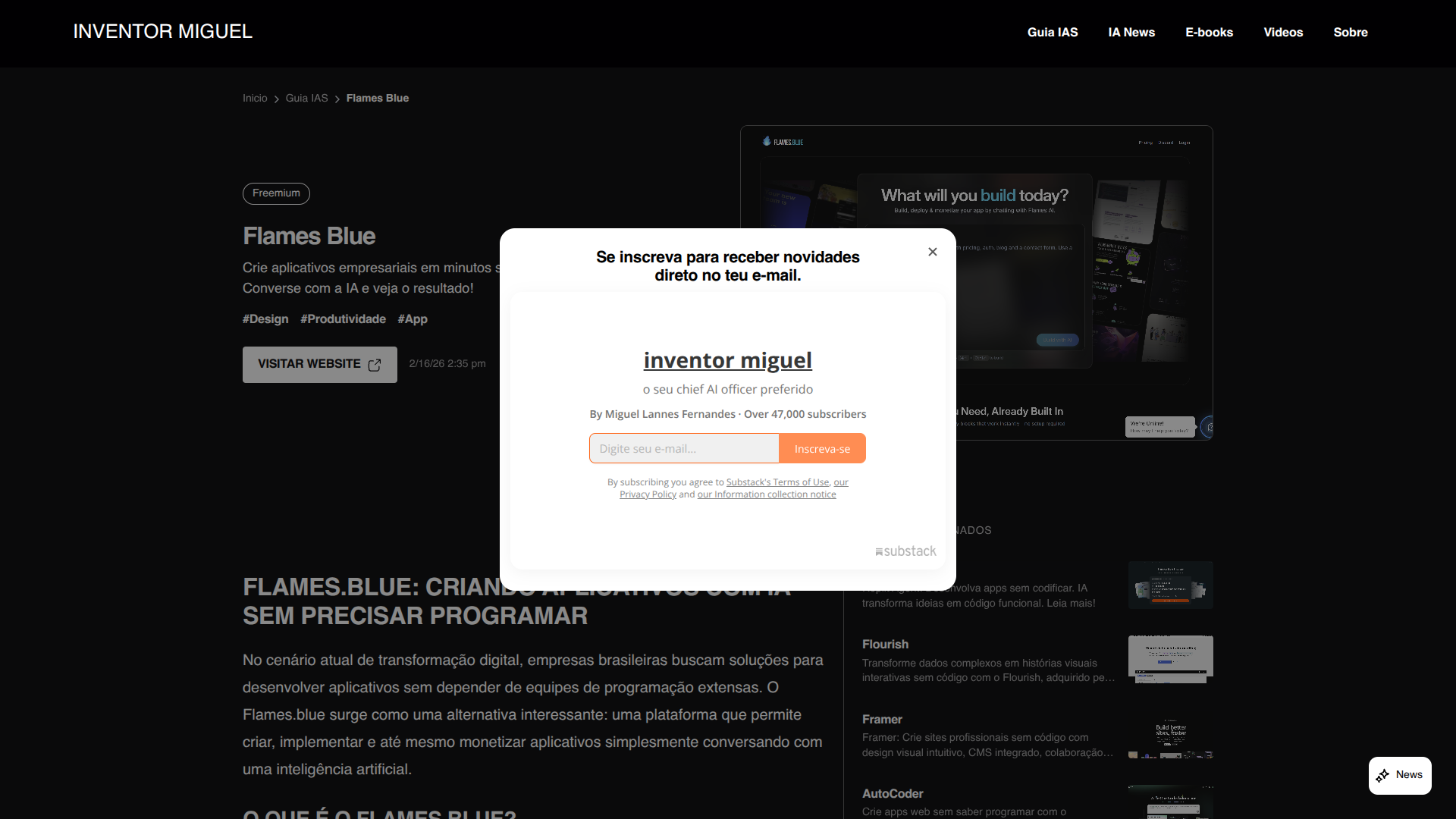The height and width of the screenshot is (819, 1456).
Task: Open the Guia IAS menu item
Action: tap(1053, 33)
